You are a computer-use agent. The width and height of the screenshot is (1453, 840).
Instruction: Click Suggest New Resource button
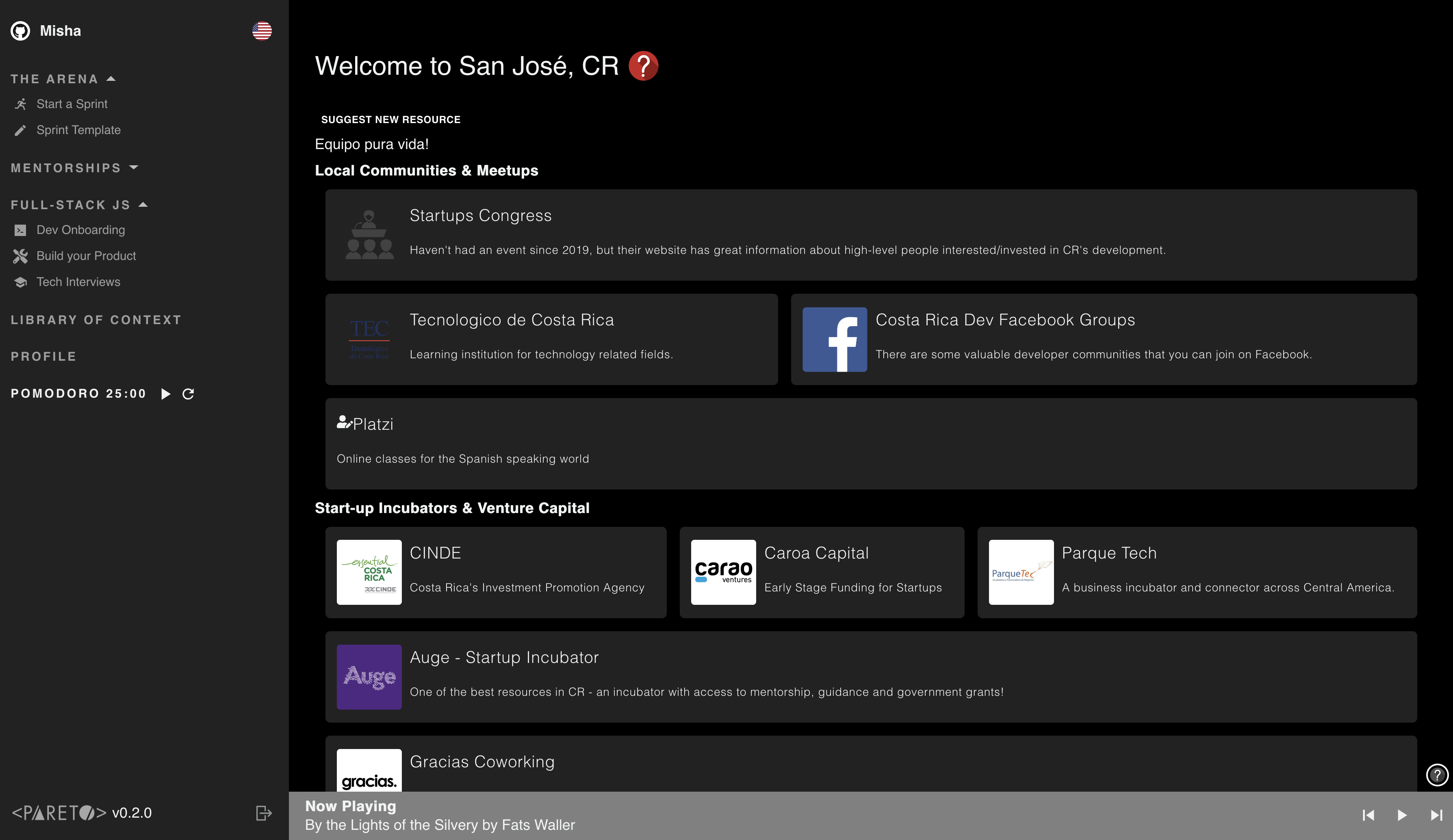[x=391, y=119]
